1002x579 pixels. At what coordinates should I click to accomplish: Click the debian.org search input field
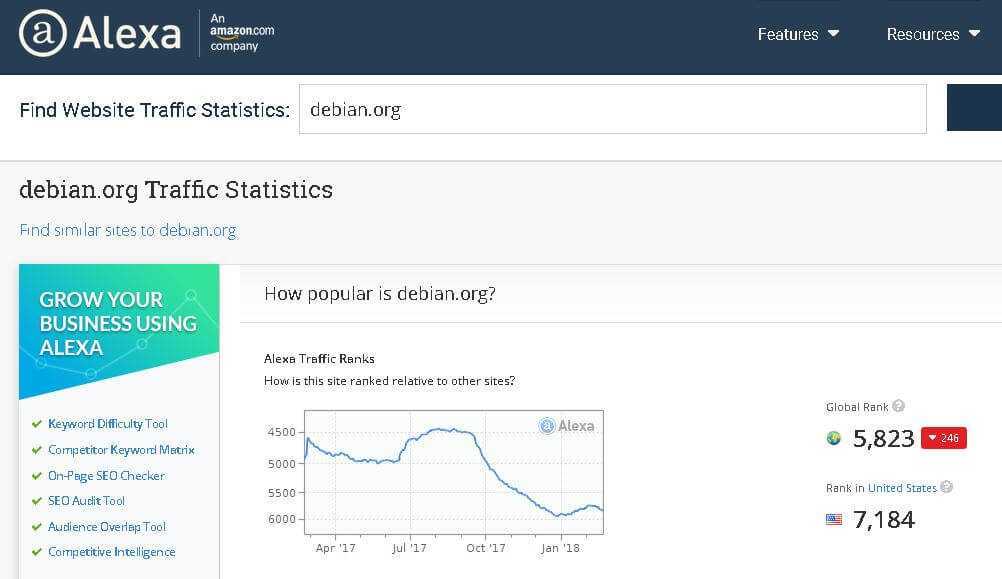[x=612, y=109]
